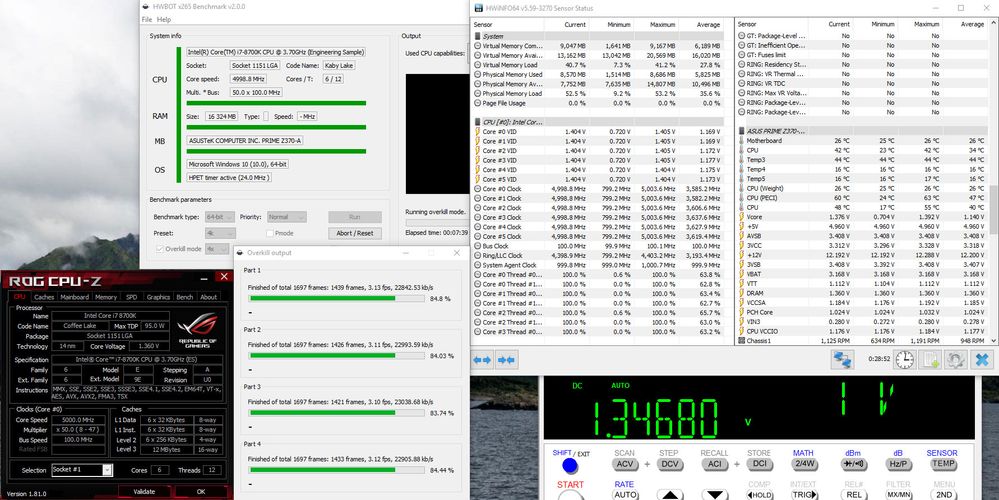The width and height of the screenshot is (999, 500).
Task: Click the Part 1 progress bar
Action: [337, 298]
